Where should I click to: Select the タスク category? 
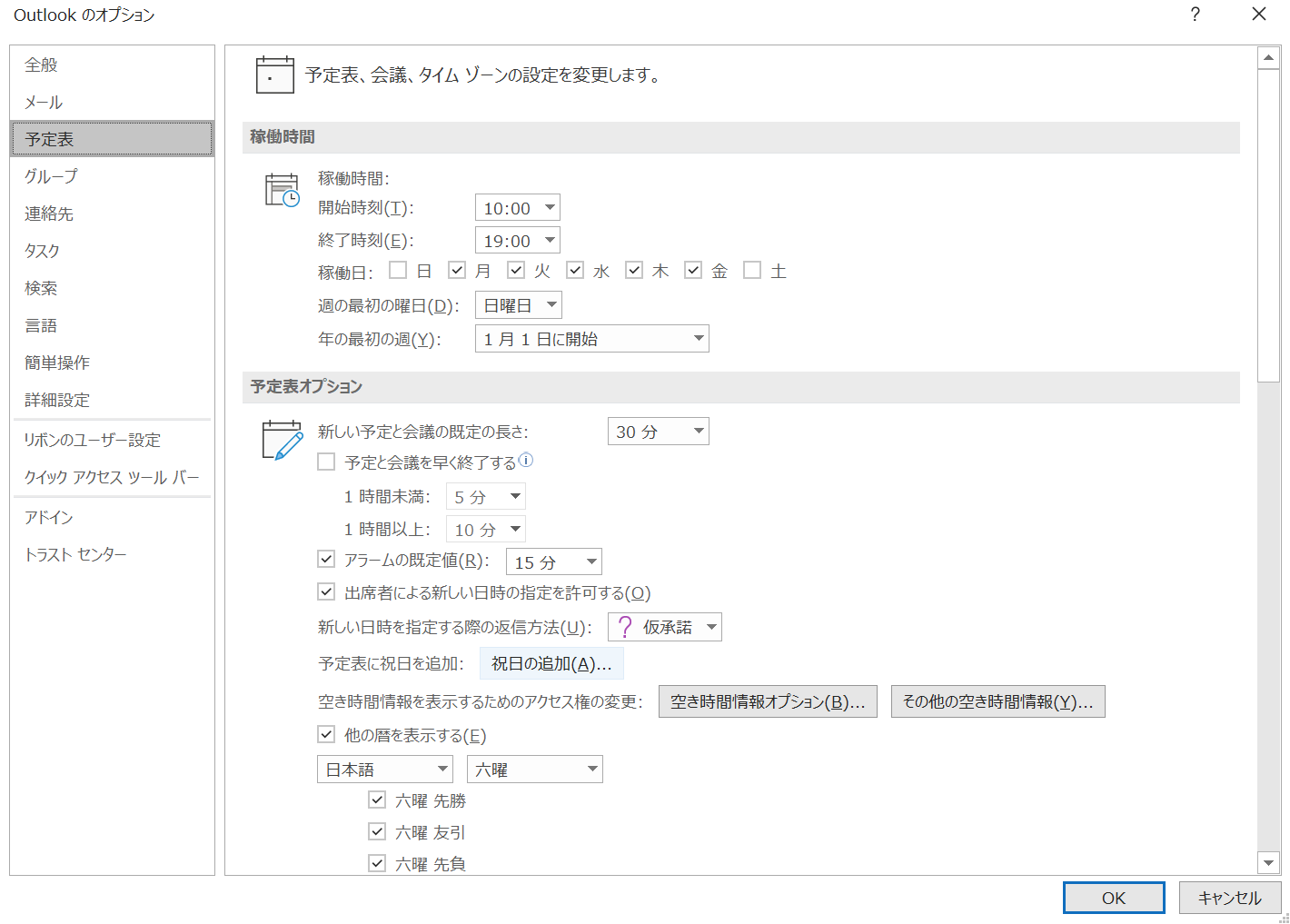pyautogui.click(x=113, y=251)
